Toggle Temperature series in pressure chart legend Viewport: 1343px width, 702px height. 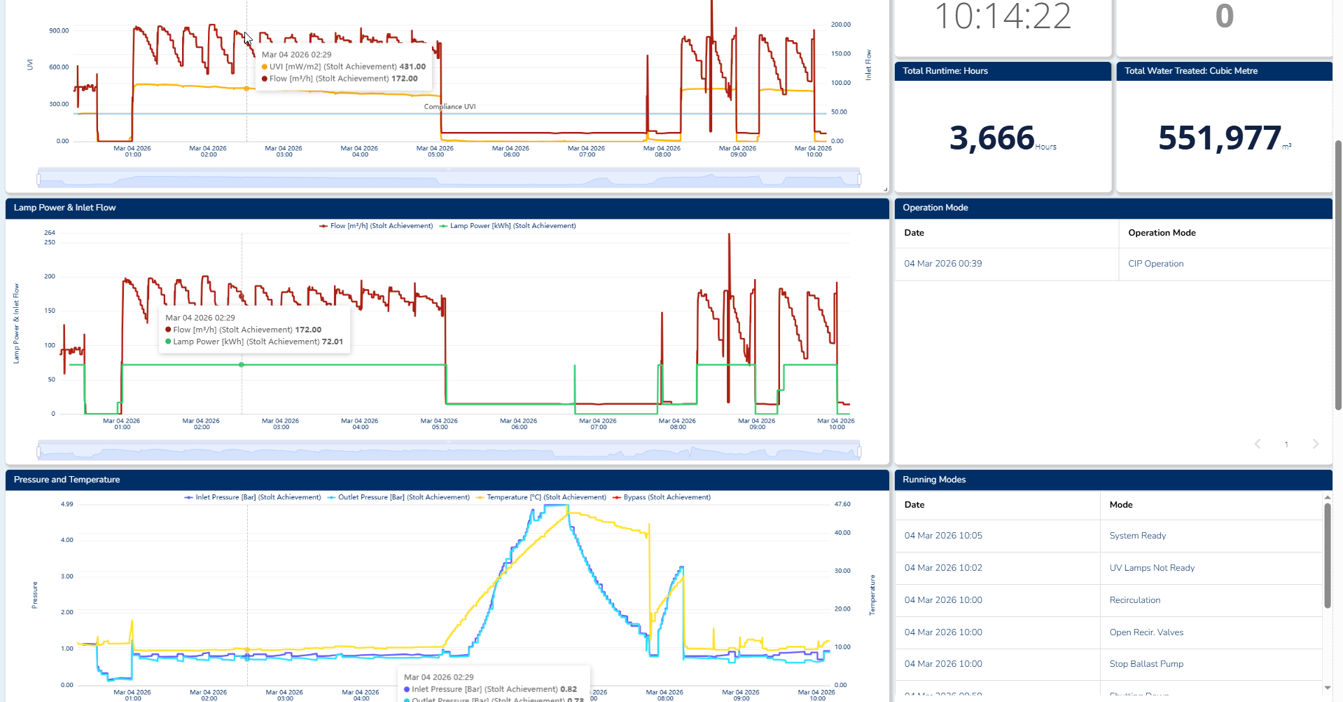pos(541,497)
